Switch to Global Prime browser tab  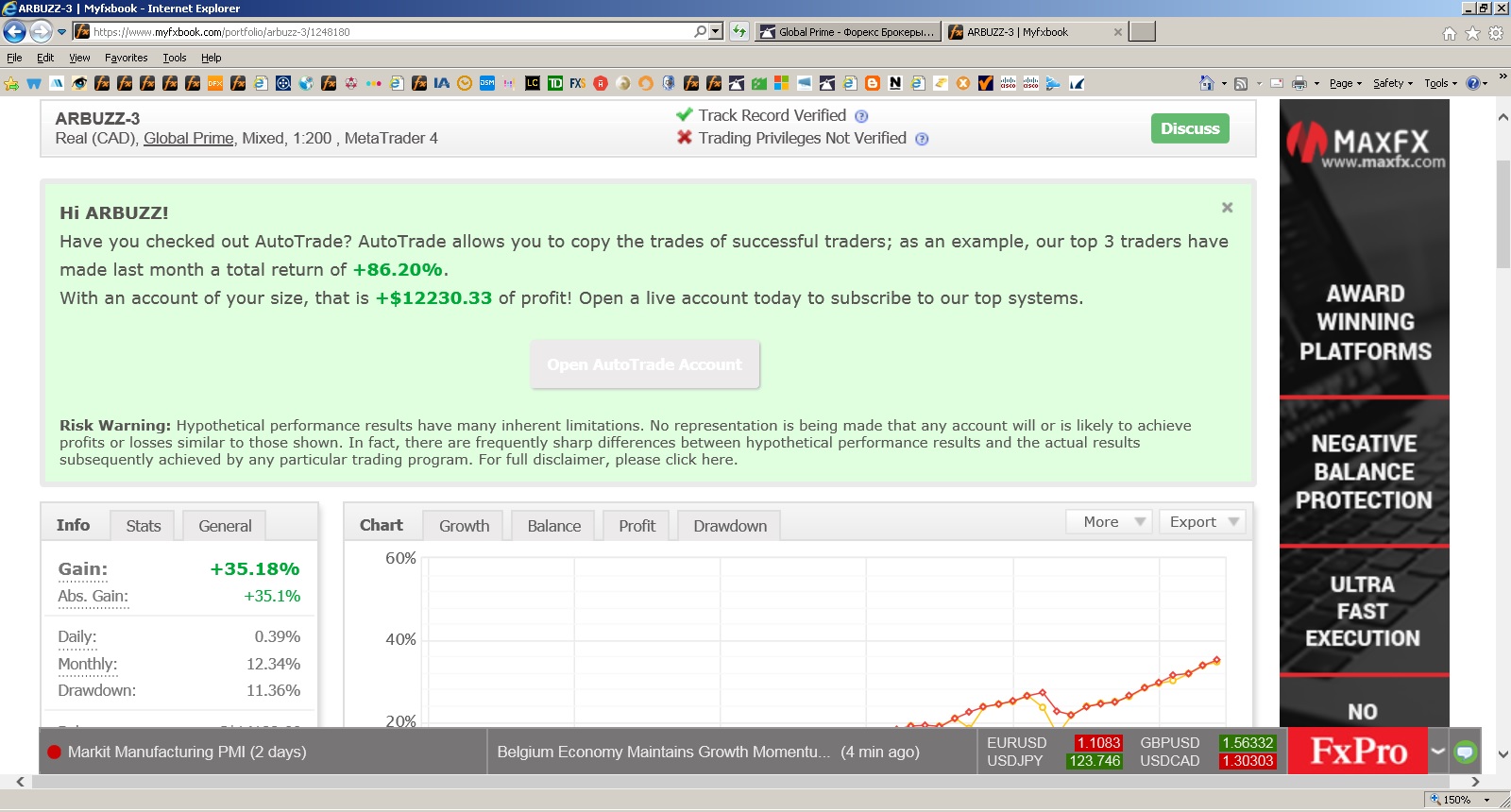(x=847, y=32)
